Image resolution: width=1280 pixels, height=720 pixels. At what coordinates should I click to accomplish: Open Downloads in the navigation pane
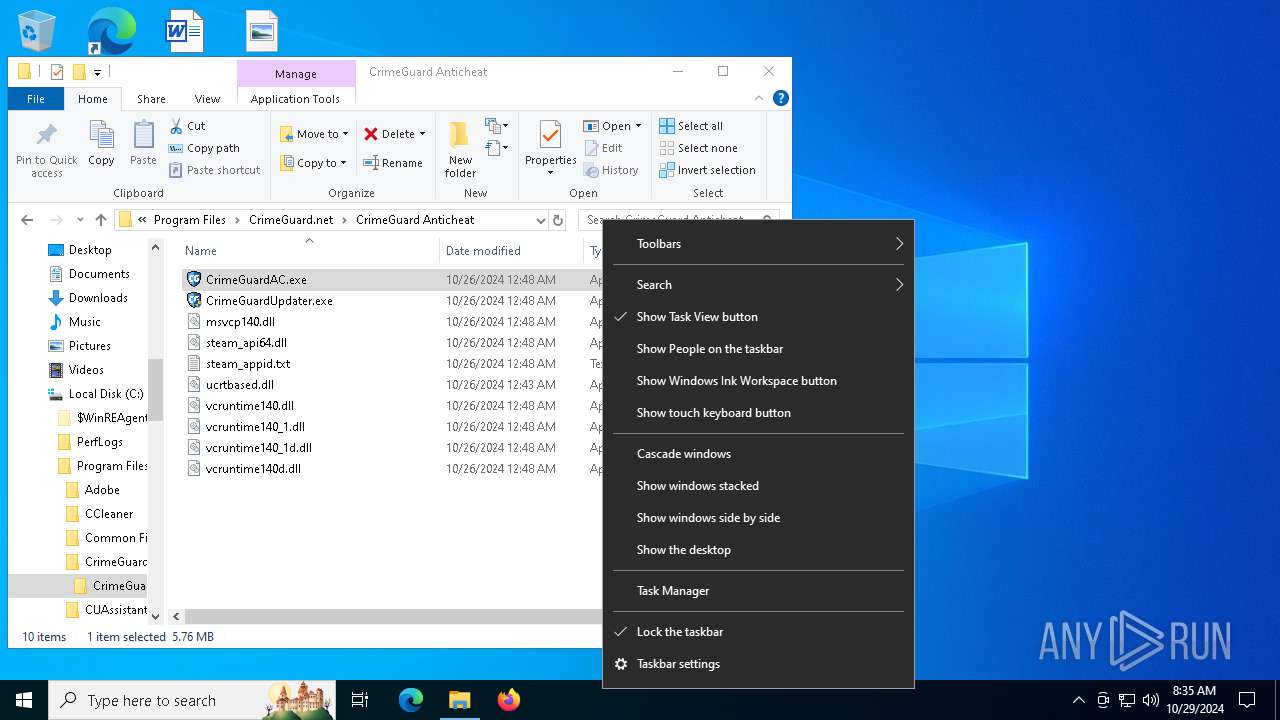pyautogui.click(x=97, y=298)
